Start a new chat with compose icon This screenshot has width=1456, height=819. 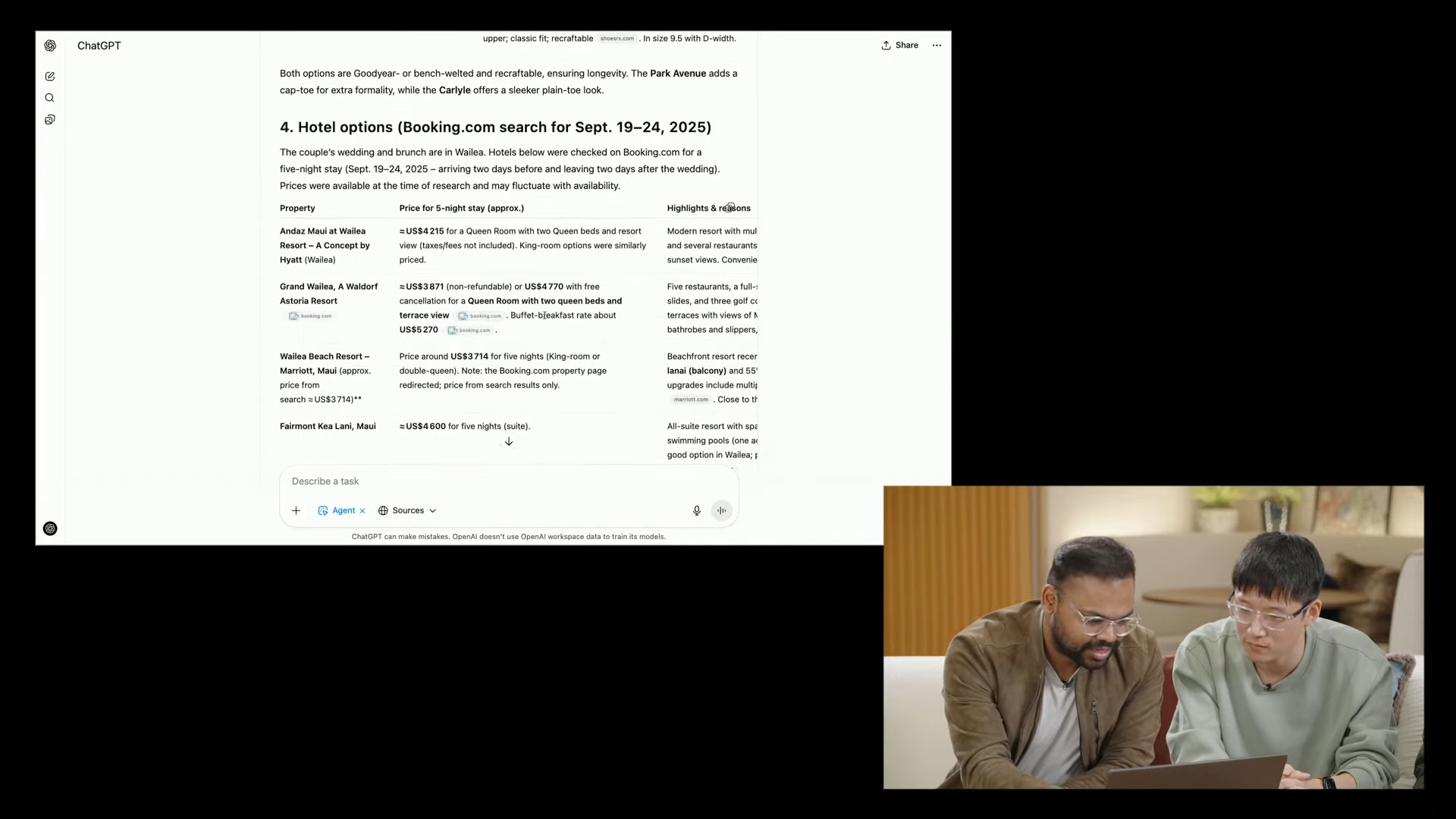[50, 77]
